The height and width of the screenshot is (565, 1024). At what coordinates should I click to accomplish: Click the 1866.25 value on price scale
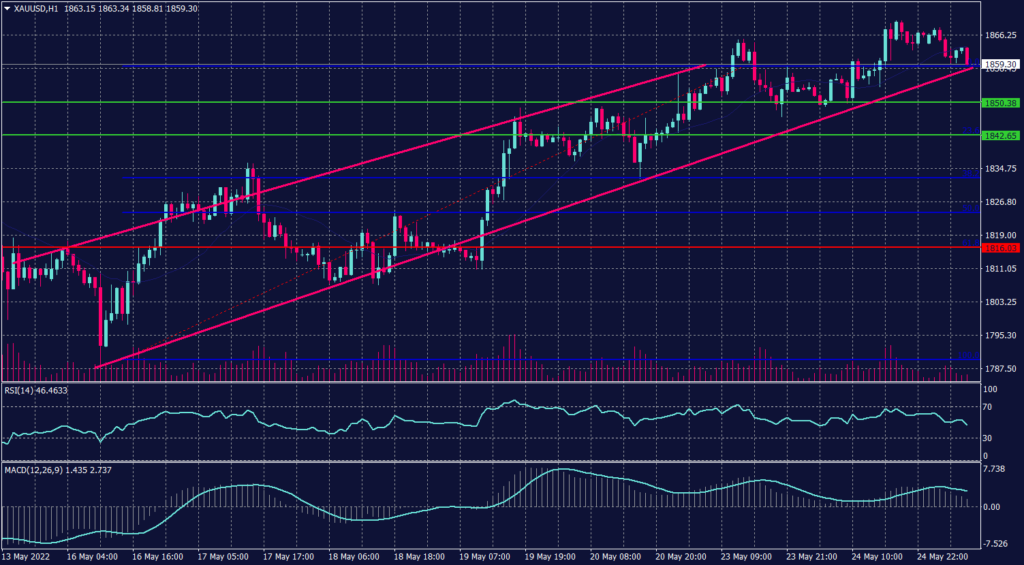[1000, 35]
